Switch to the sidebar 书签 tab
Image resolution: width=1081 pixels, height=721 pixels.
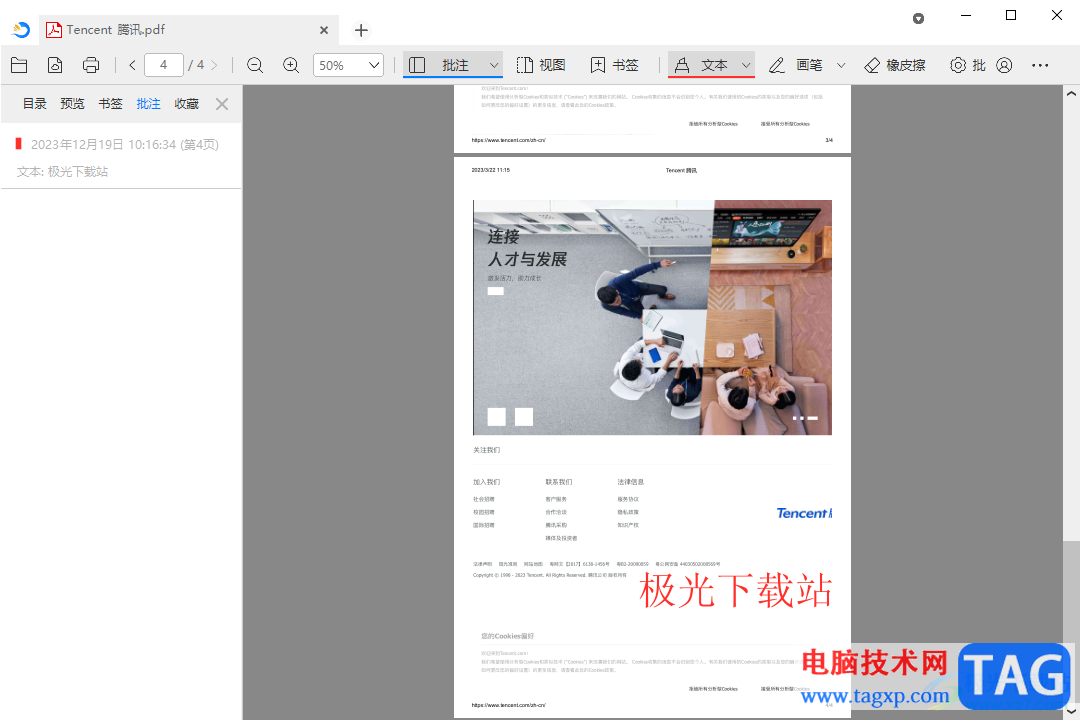(110, 104)
